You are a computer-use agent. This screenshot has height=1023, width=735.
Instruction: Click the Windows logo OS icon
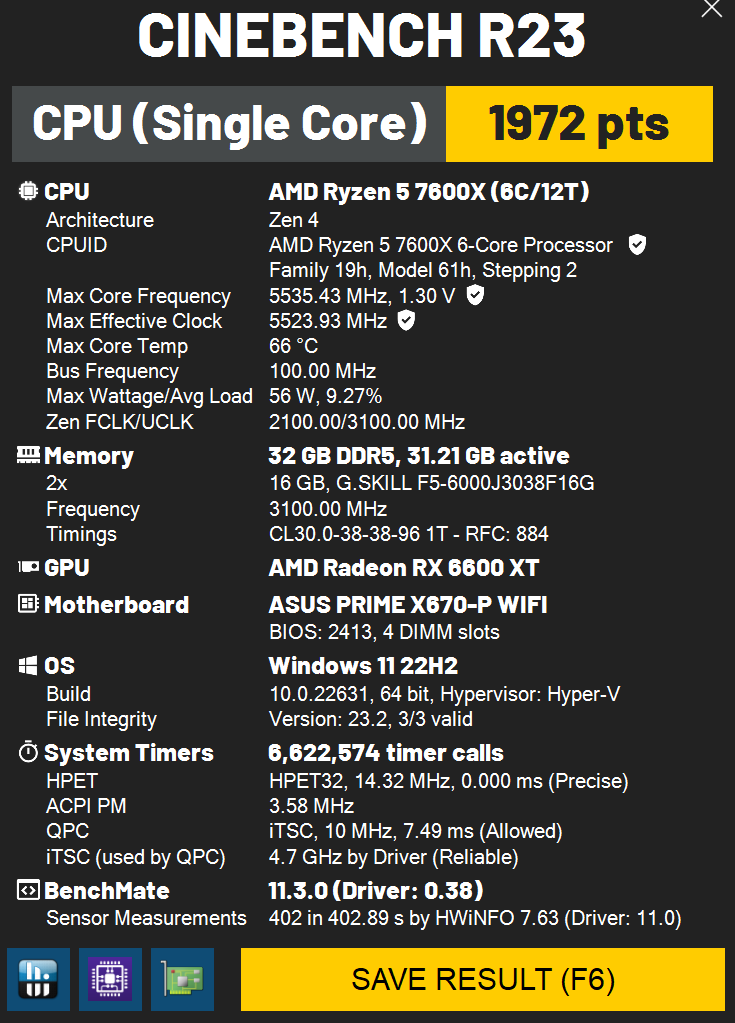(x=28, y=665)
